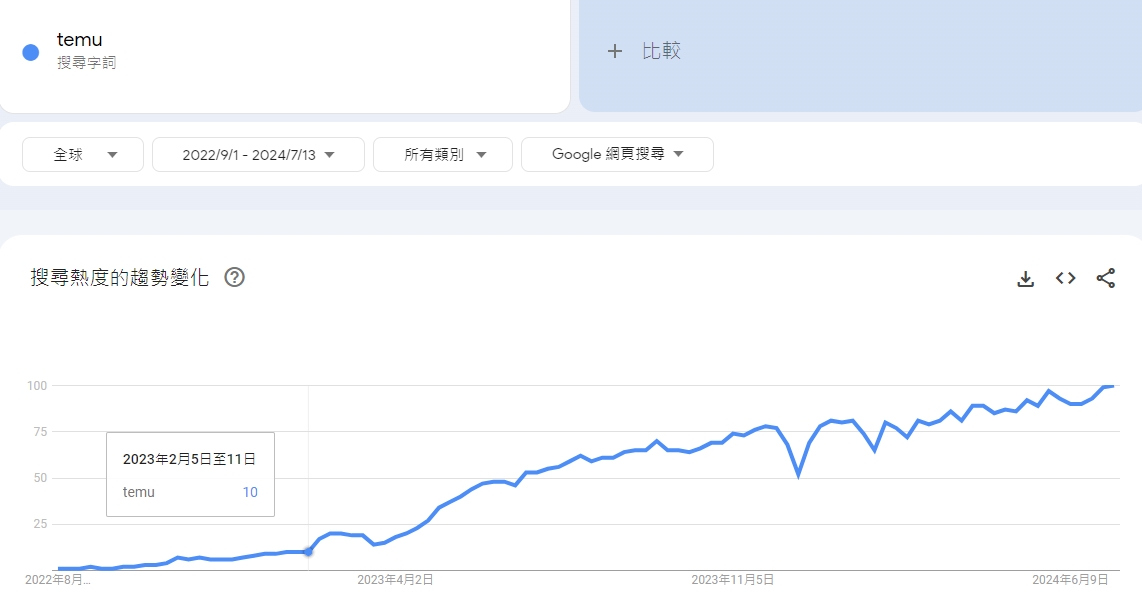Download the trend data as CSV
Image resolution: width=1142 pixels, height=602 pixels.
tap(1025, 278)
